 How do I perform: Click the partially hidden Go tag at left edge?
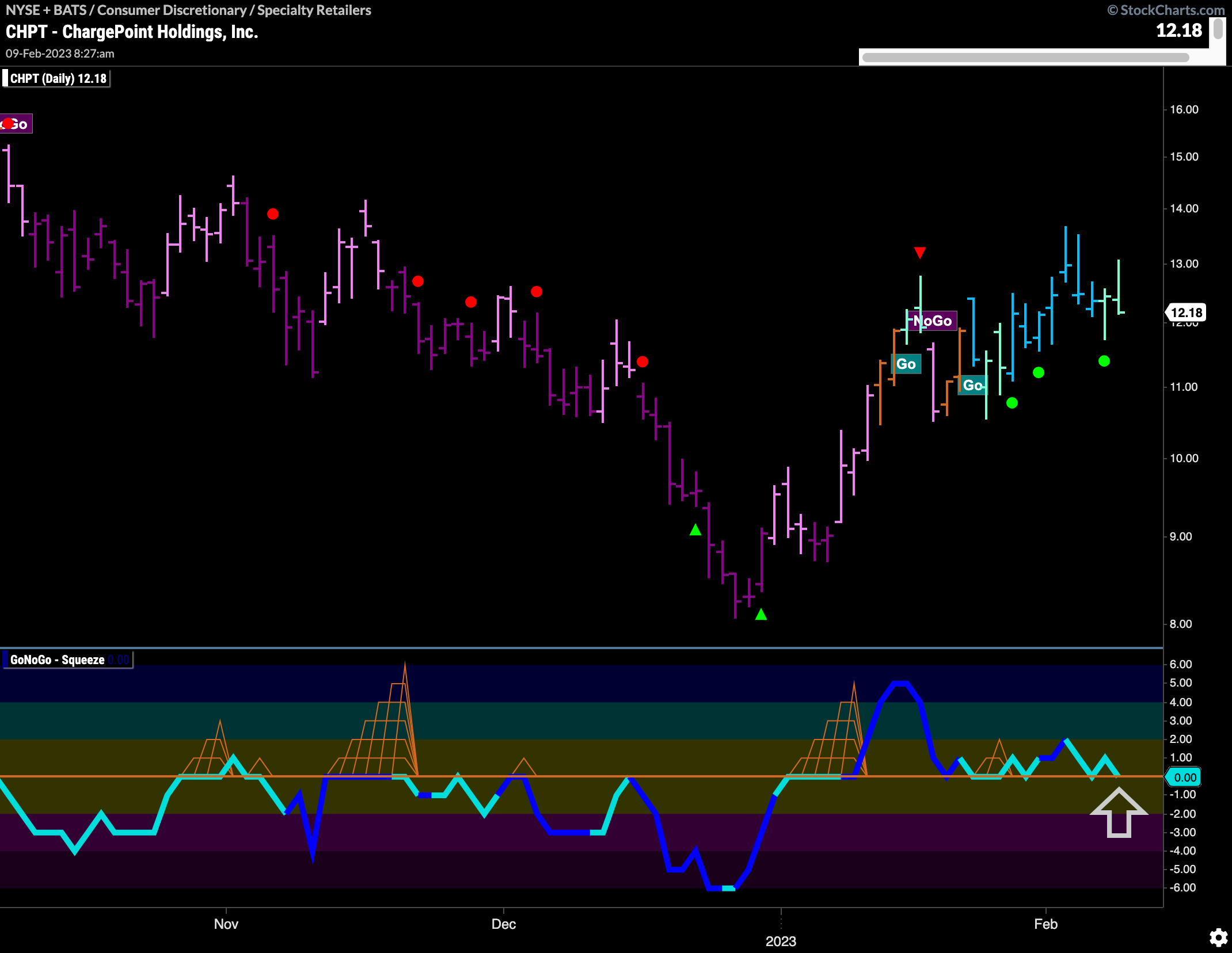[x=16, y=124]
